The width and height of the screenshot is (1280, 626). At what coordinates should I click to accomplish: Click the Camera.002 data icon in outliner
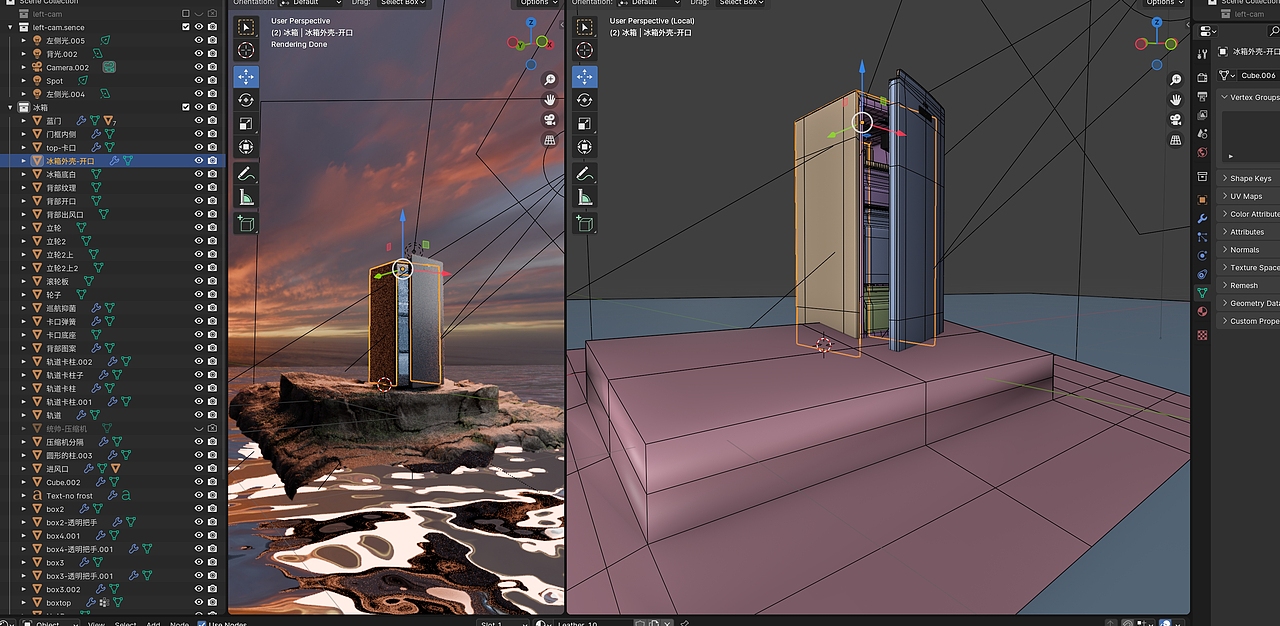click(109, 67)
